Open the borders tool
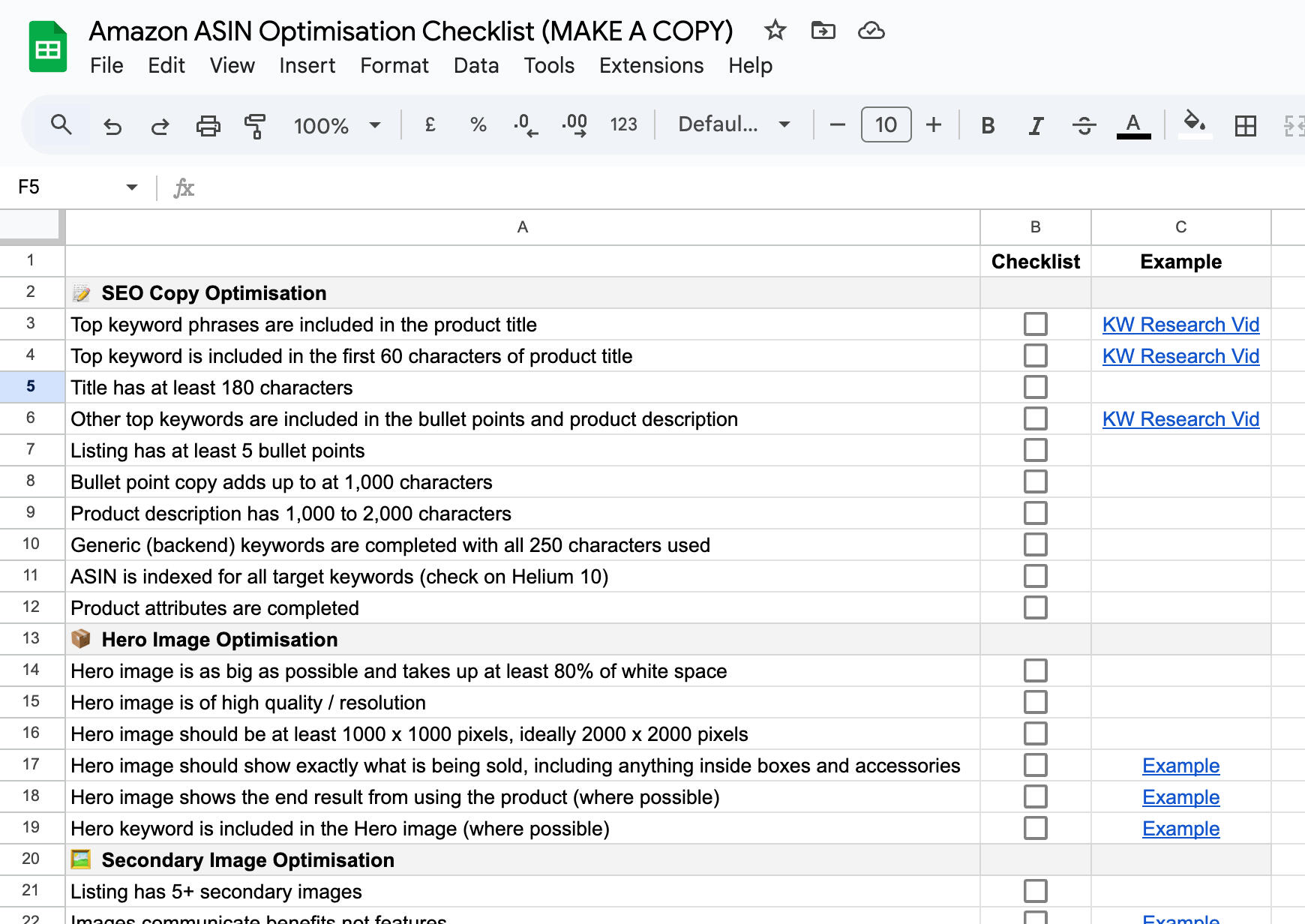Viewport: 1305px width, 924px height. pos(1245,125)
